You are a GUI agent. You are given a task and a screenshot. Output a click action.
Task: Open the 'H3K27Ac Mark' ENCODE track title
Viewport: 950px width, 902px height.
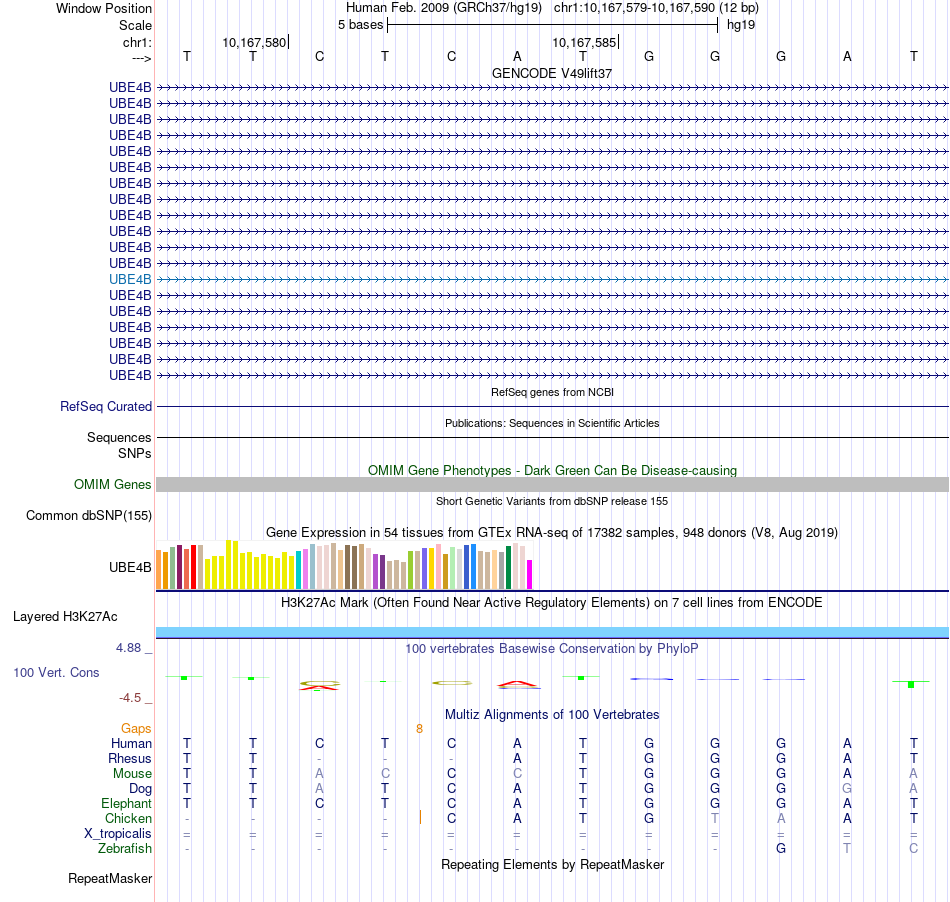(x=552, y=603)
